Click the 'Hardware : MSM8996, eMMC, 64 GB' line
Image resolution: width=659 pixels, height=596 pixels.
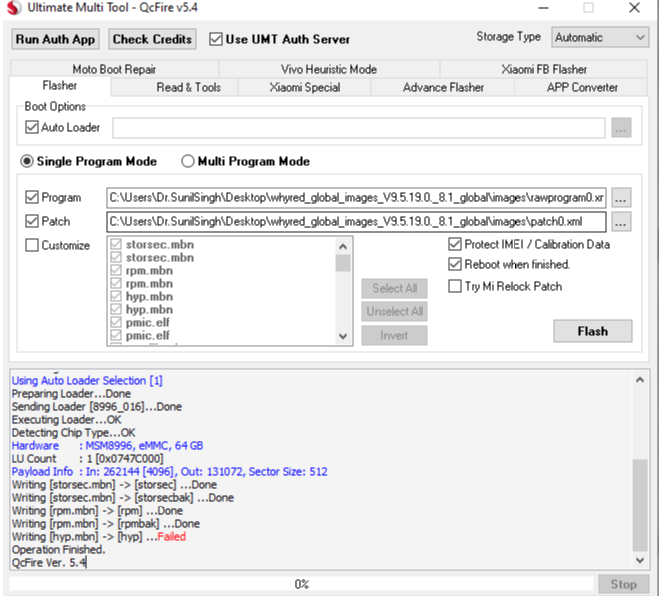pyautogui.click(x=107, y=446)
